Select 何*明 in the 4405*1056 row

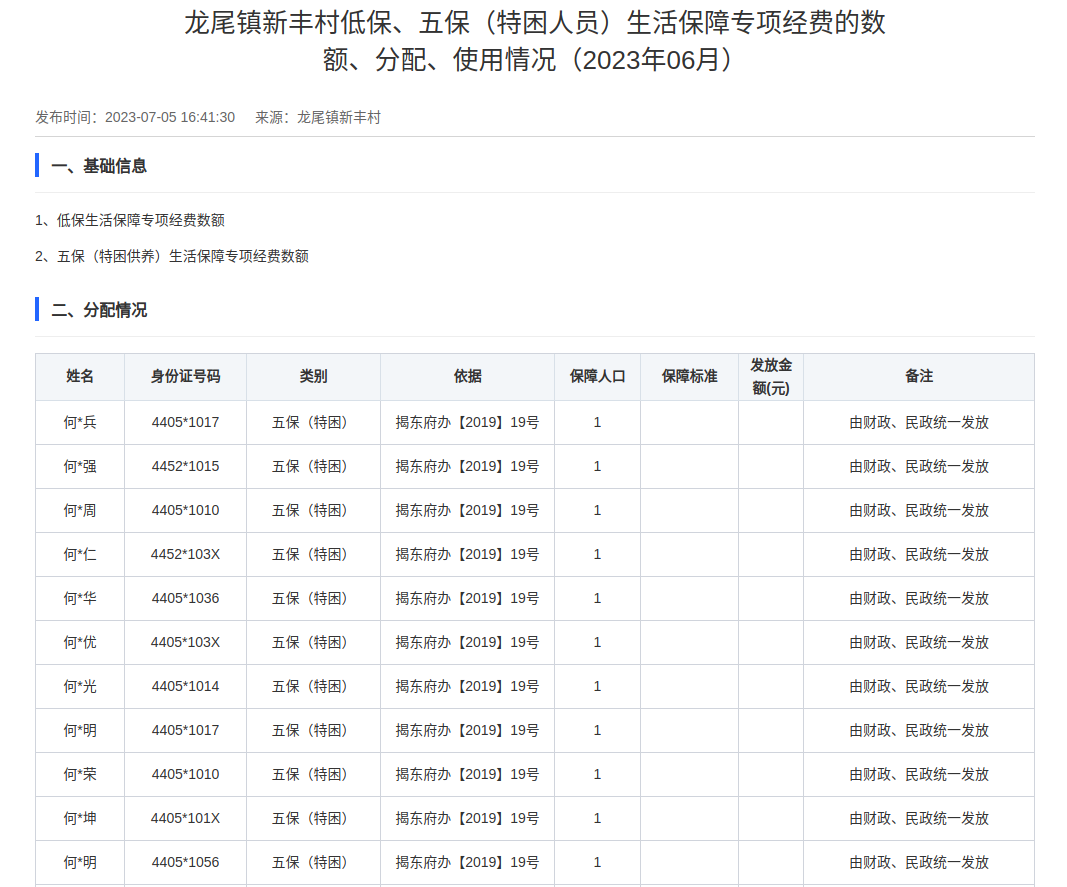click(80, 862)
